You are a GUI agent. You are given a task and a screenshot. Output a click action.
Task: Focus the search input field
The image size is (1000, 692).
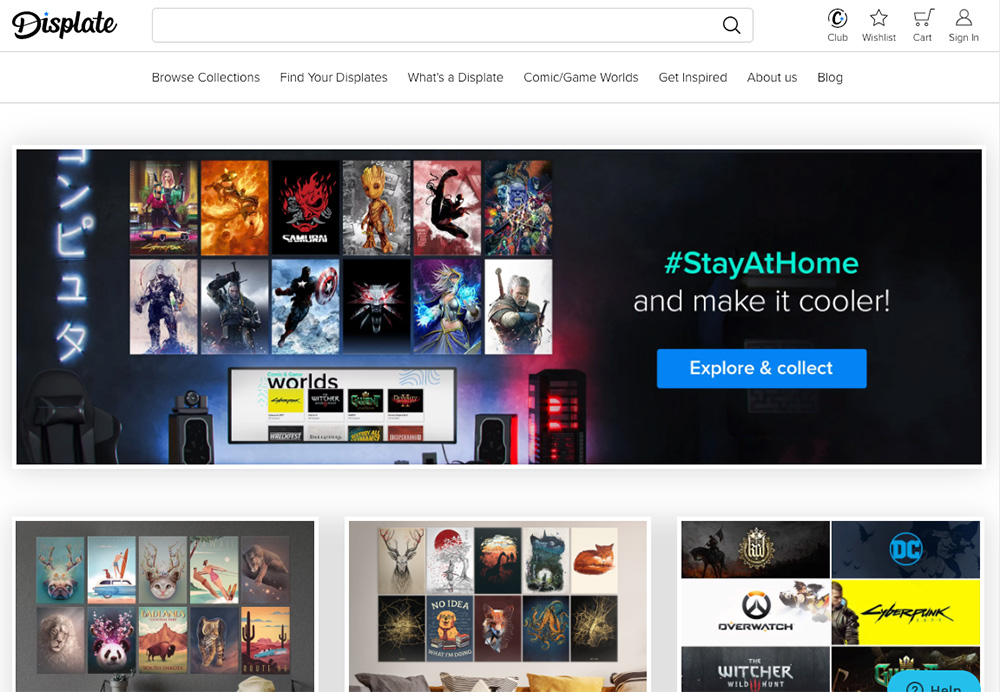(x=437, y=26)
